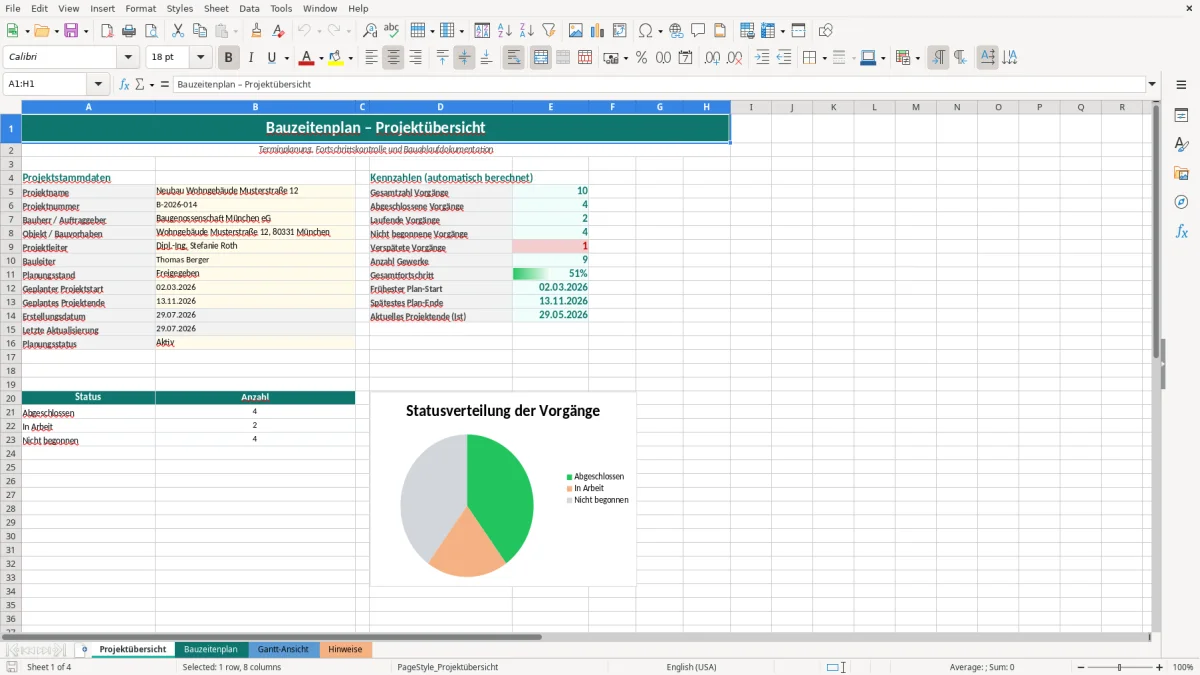This screenshot has width=1200, height=675.
Task: Click the Clear Direct Formatting icon
Action: [278, 31]
